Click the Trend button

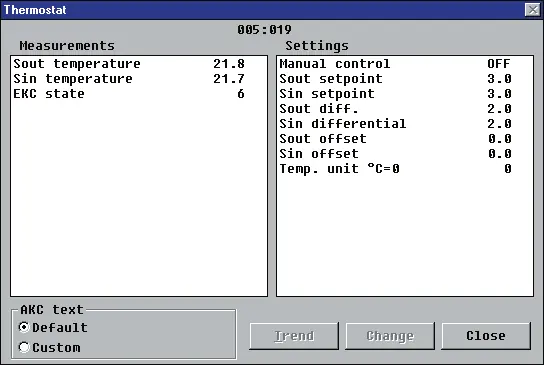[294, 336]
